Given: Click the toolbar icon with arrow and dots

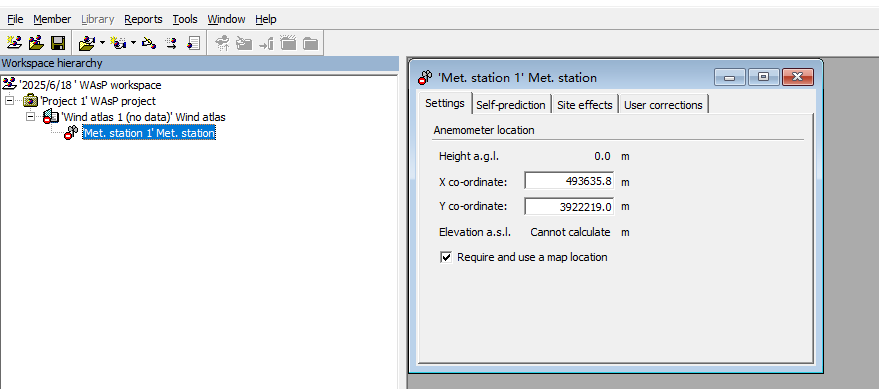Looking at the screenshot, I should coord(171,43).
